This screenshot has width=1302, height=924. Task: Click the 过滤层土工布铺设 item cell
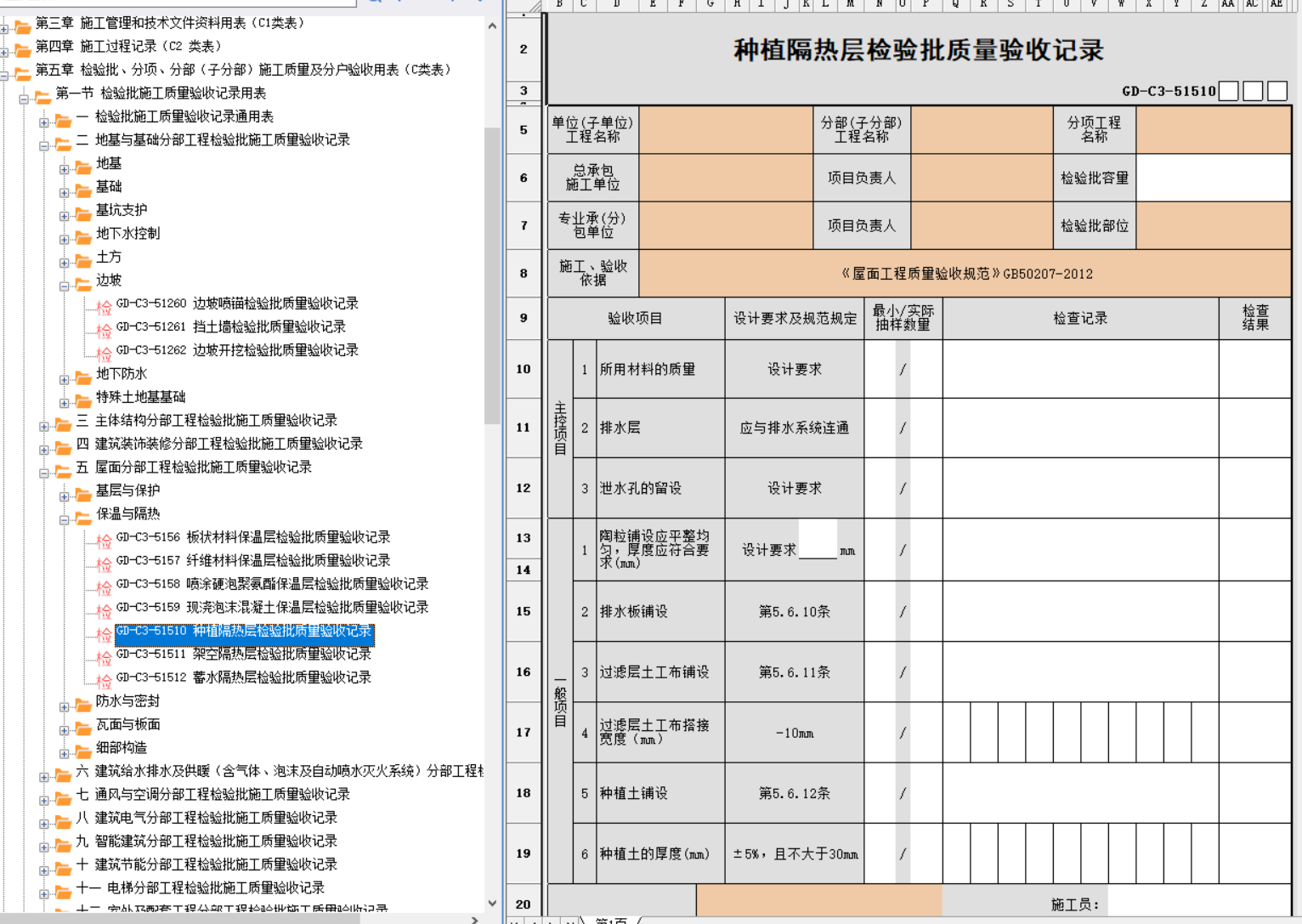(660, 672)
